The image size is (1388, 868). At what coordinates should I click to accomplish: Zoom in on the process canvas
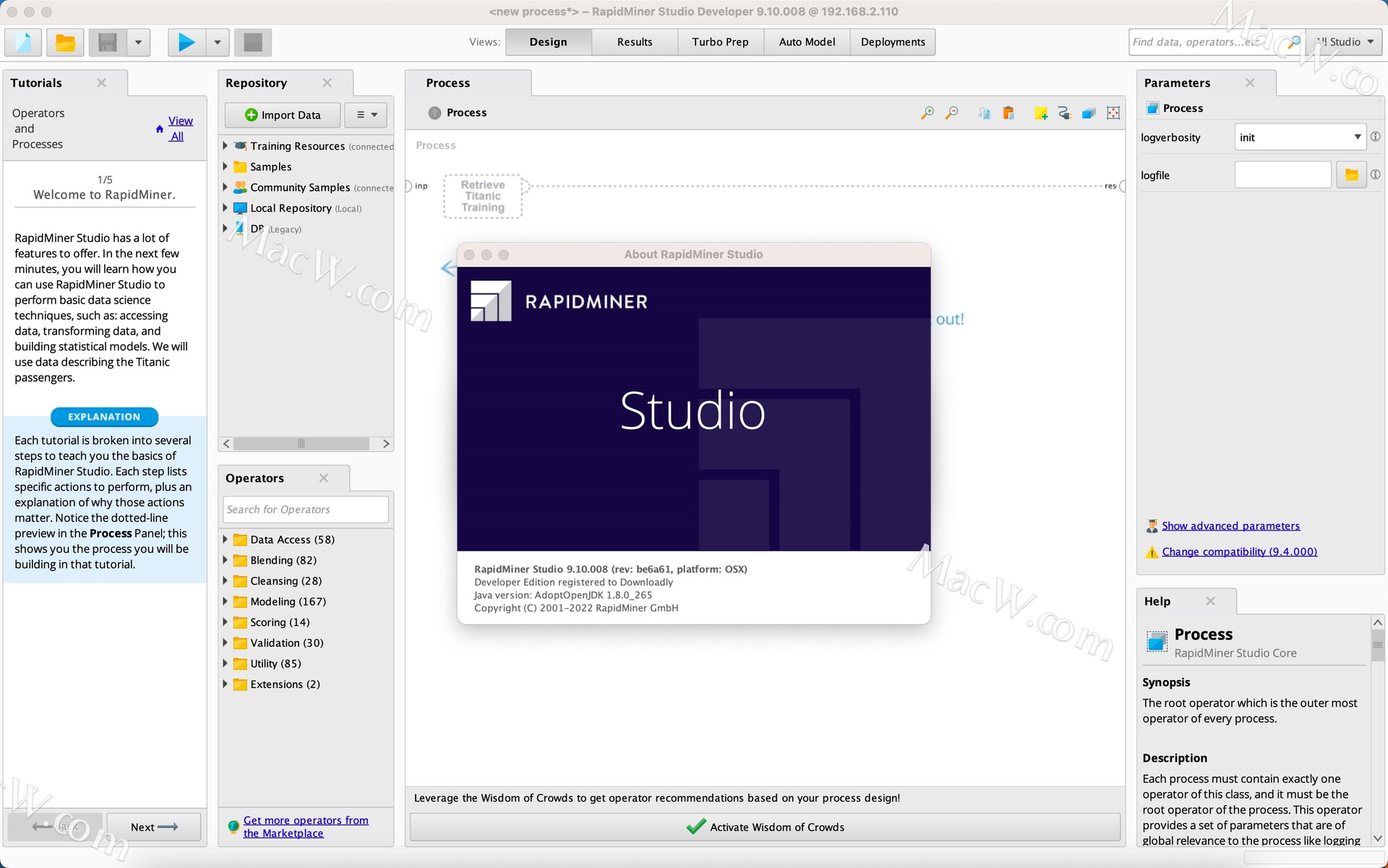click(927, 113)
